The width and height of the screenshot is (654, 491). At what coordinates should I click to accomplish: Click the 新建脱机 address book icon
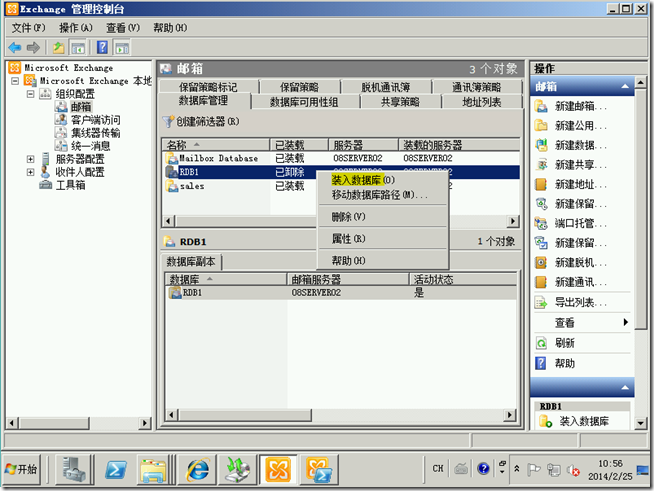(x=541, y=262)
